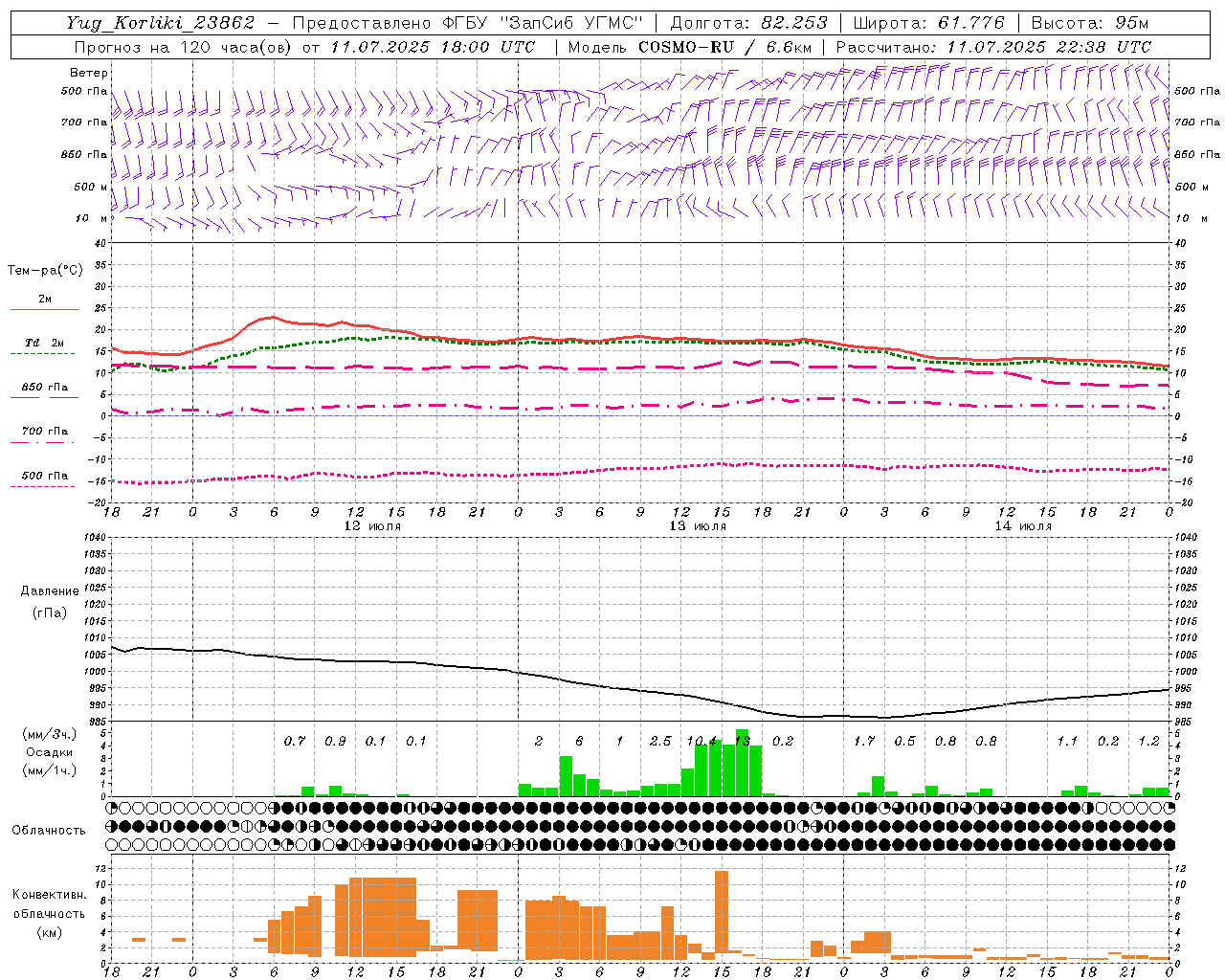This screenshot has width=1225, height=980.
Task: Click the solid red 2м legend line
Action: 44,309
